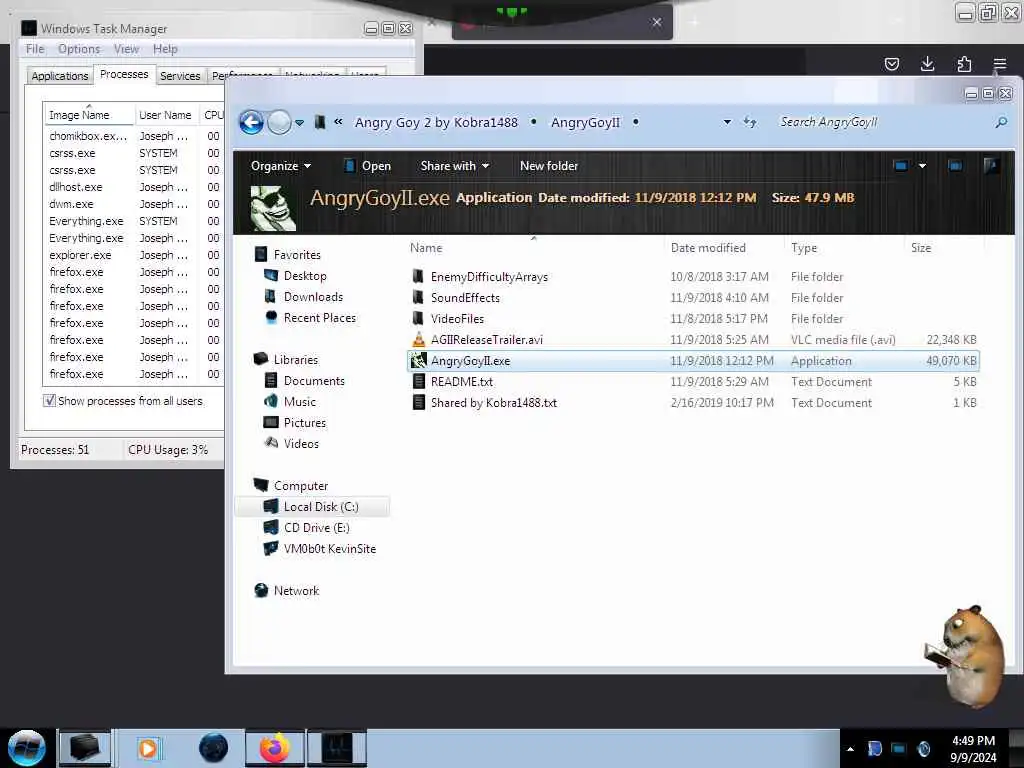Click the Libraries group header
Screen dimensions: 1024x768
coord(295,359)
